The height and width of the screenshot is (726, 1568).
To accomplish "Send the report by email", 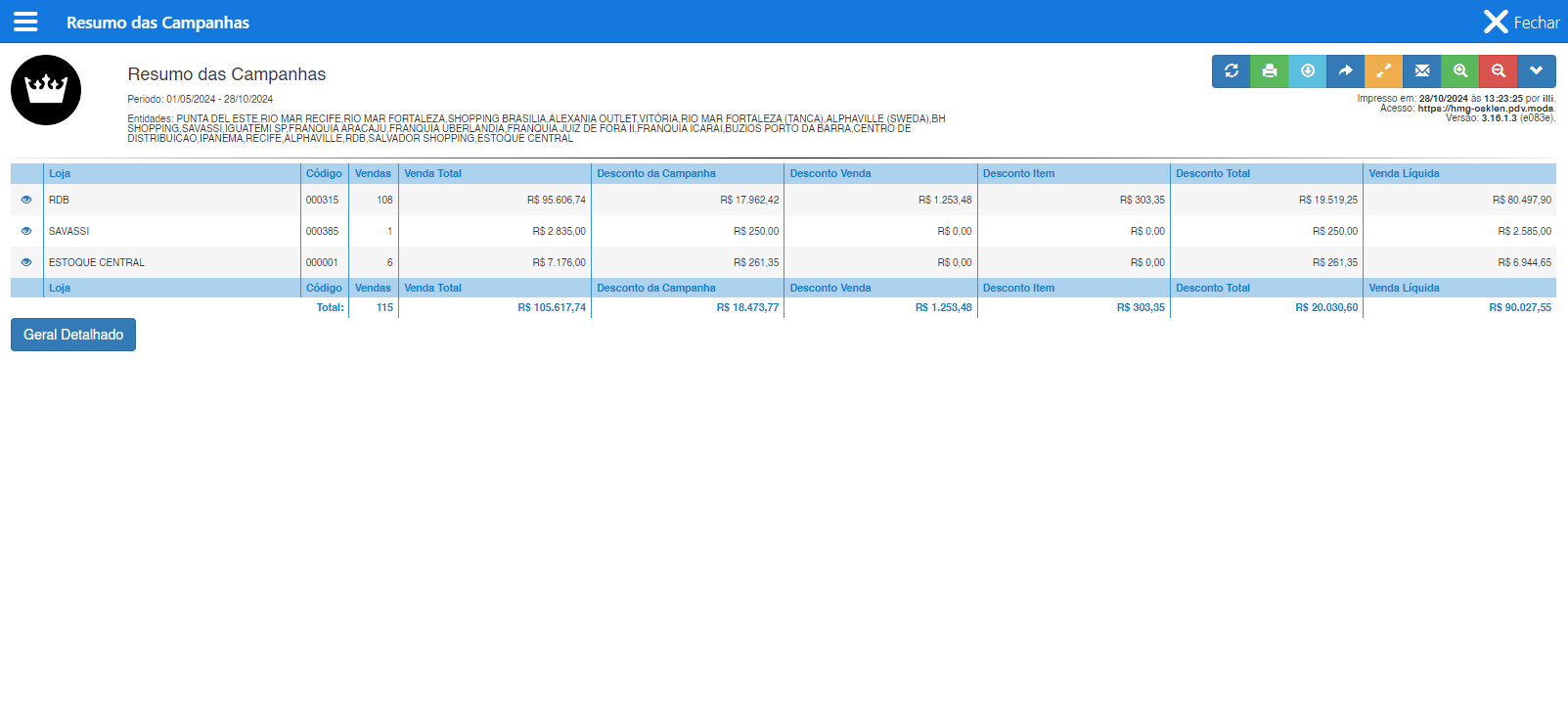I will coord(1421,71).
